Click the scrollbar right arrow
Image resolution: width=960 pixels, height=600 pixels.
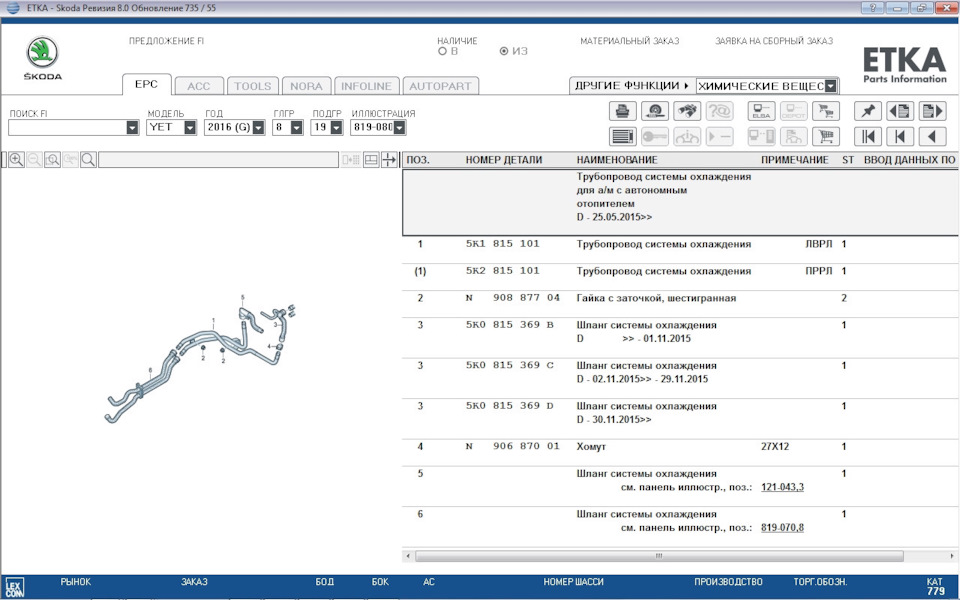pyautogui.click(x=952, y=556)
